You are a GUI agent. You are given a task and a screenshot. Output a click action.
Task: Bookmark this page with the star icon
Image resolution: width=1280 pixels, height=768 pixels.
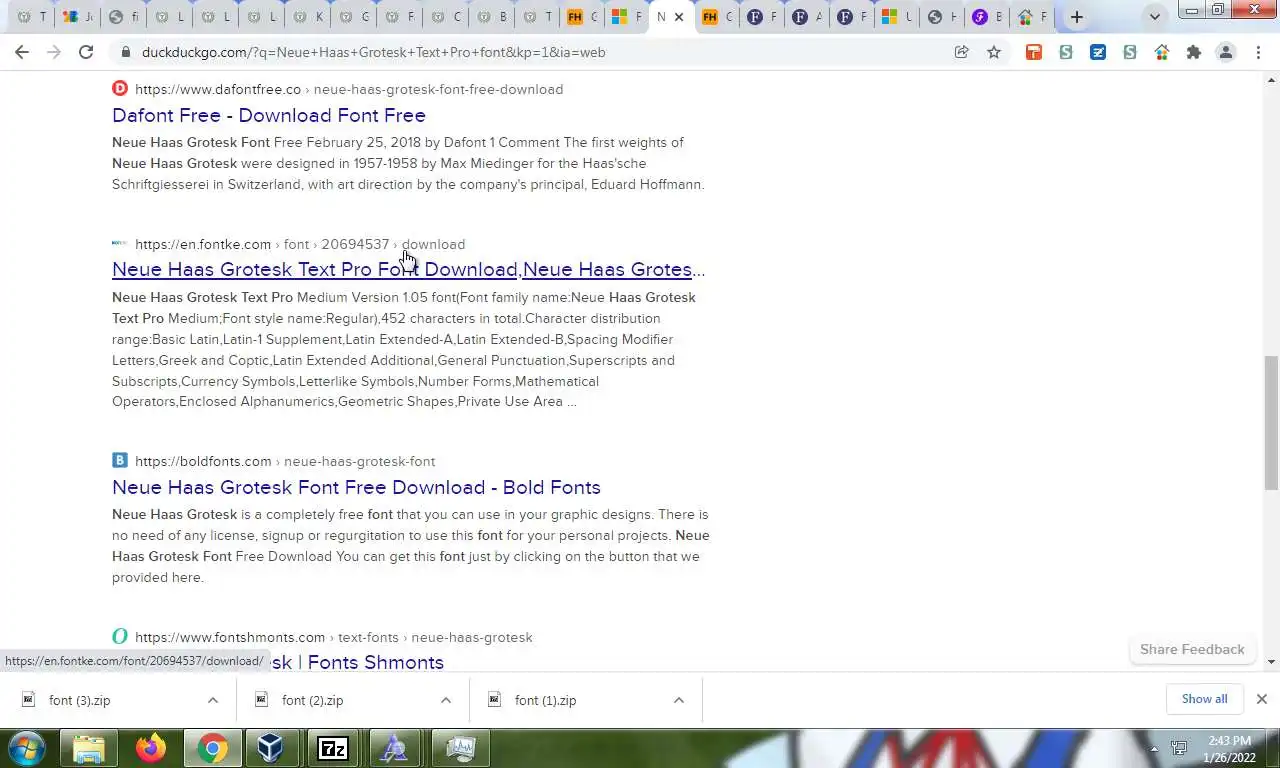[x=994, y=52]
